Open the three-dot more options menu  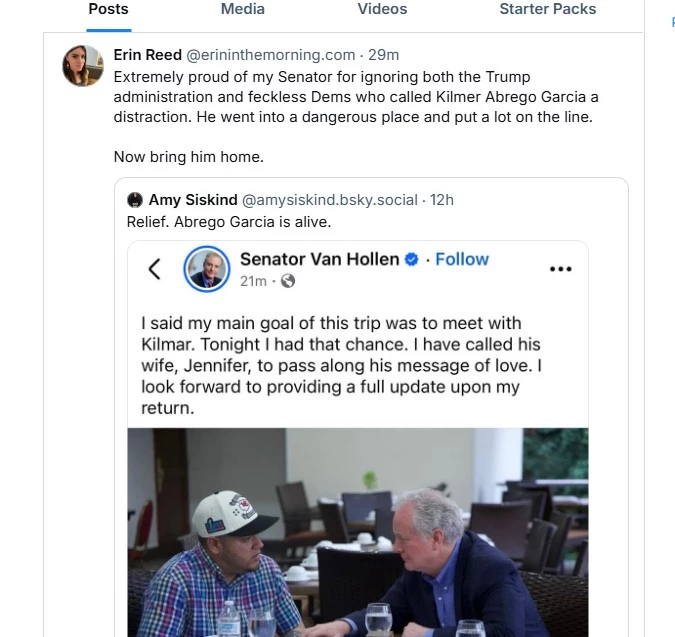[560, 268]
